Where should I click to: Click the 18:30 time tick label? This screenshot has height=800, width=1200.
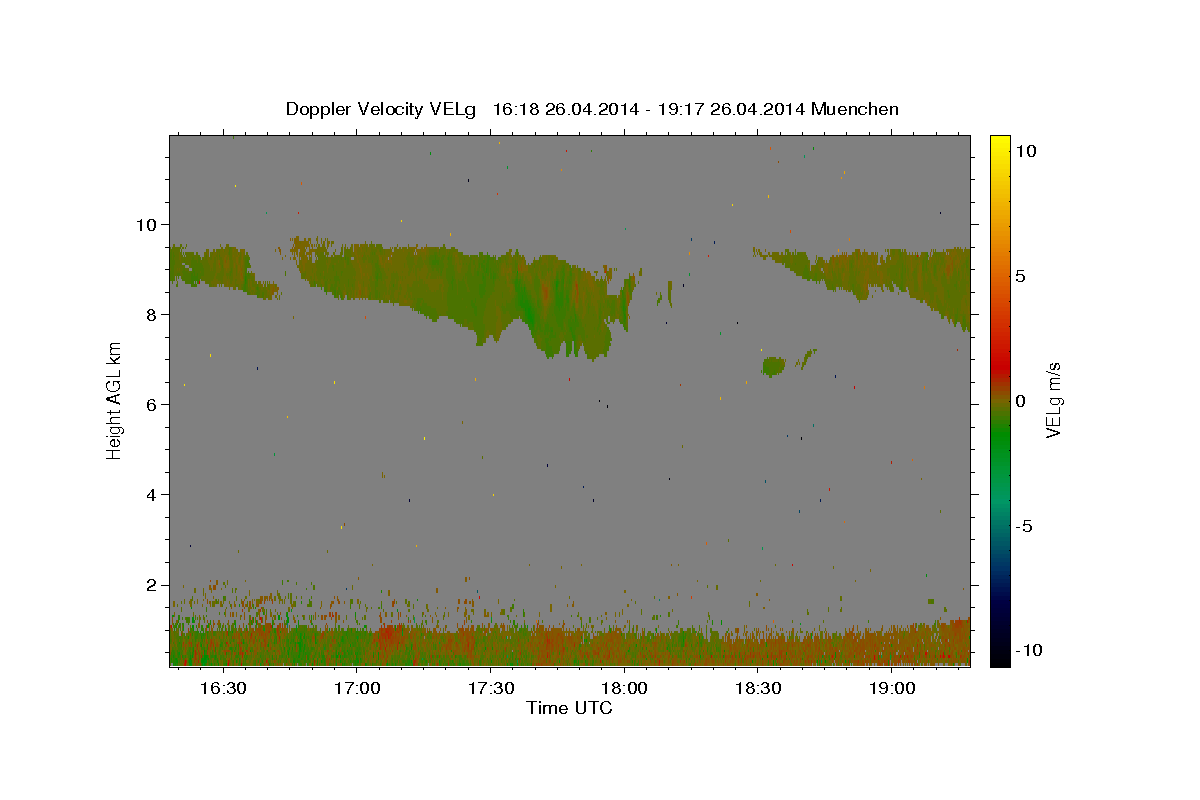coord(758,688)
